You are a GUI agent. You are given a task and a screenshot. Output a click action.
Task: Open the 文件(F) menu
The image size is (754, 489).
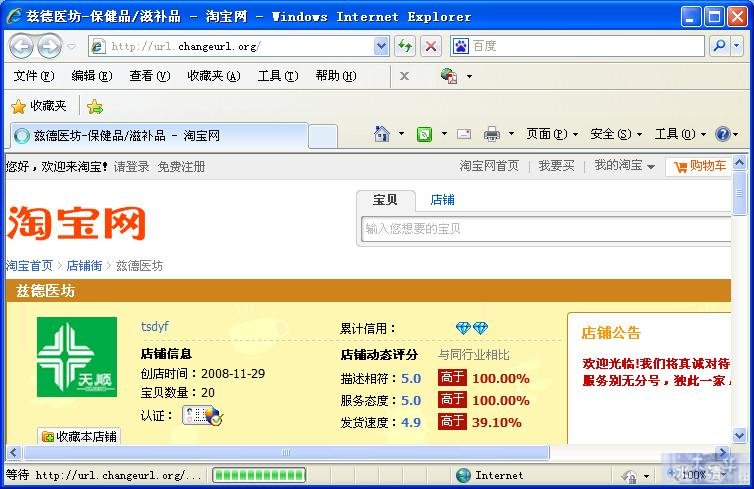click(x=34, y=76)
